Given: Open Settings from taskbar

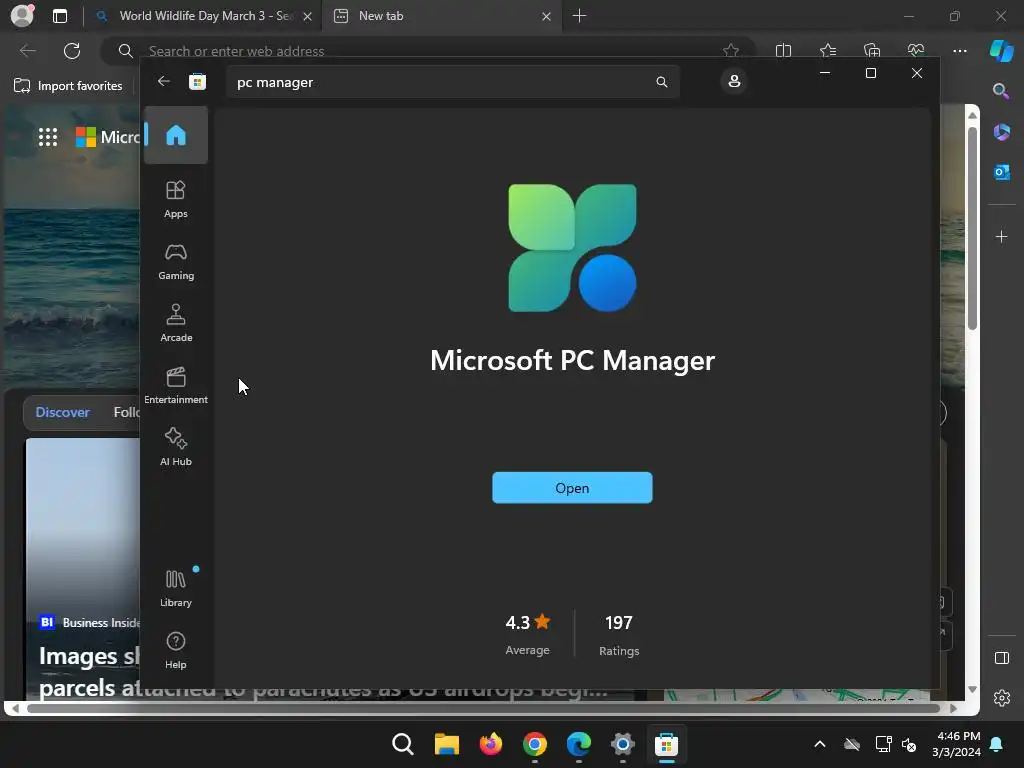Looking at the screenshot, I should (x=622, y=744).
